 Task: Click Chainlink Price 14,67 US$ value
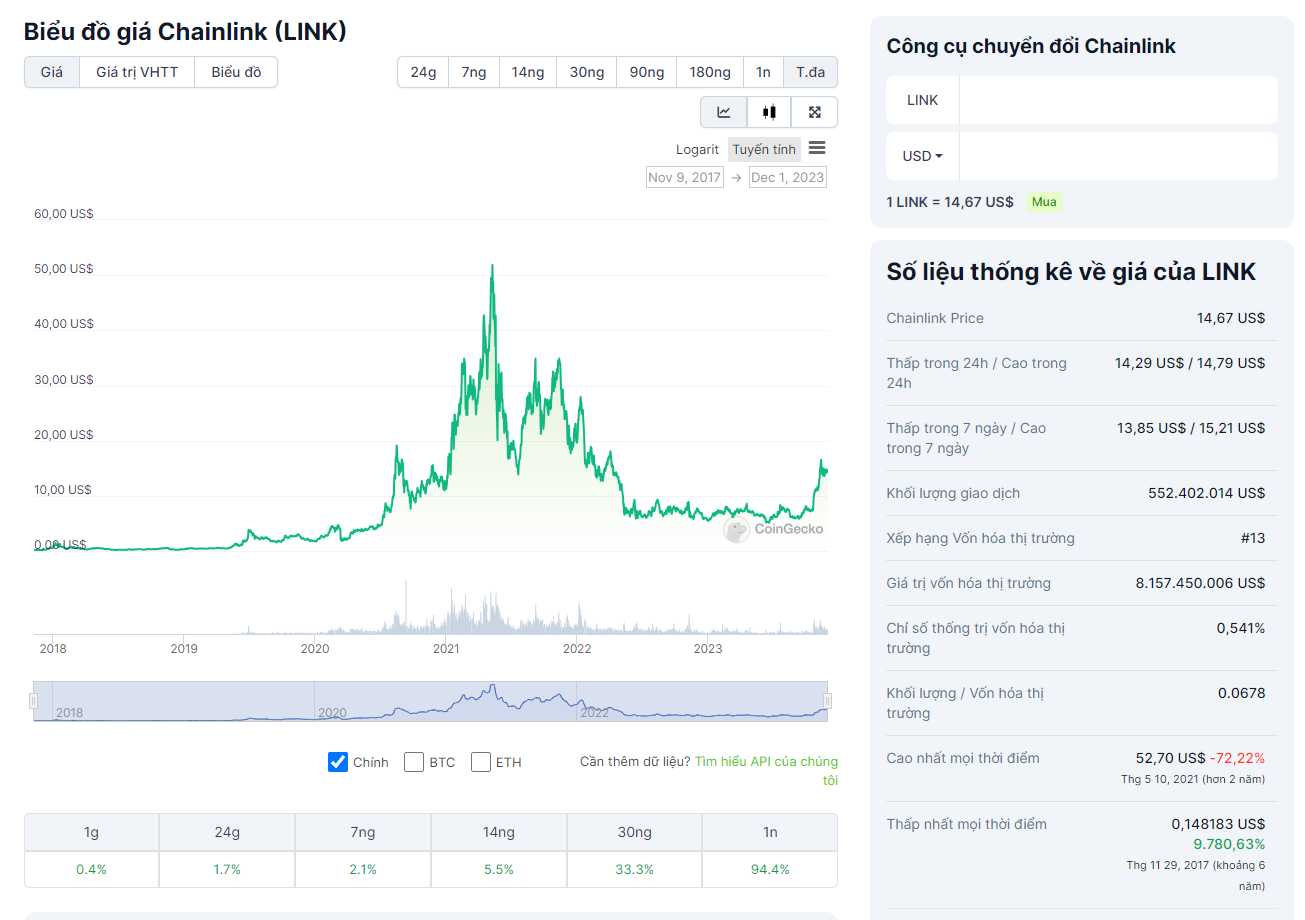click(1231, 318)
